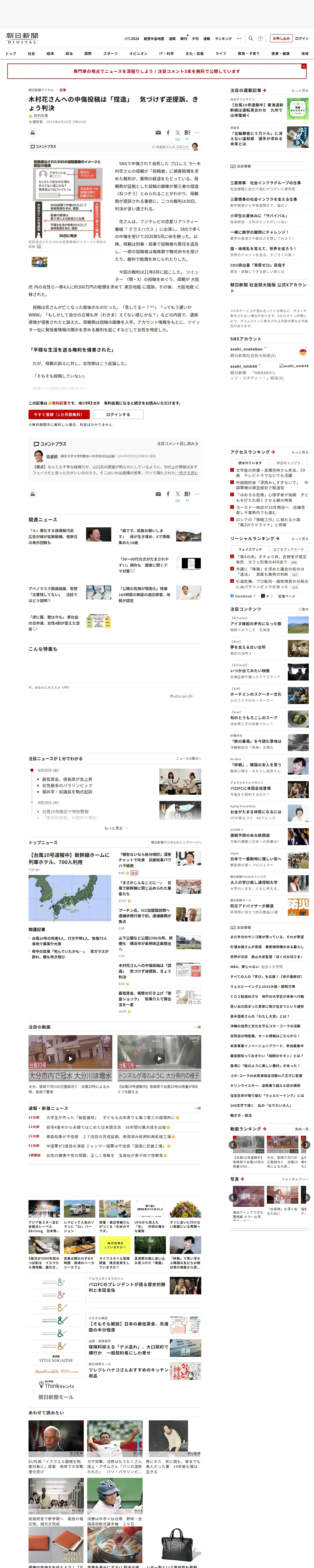
Task: Open 動画一覧 link beside 動画ランキング
Action: pyautogui.click(x=302, y=1129)
